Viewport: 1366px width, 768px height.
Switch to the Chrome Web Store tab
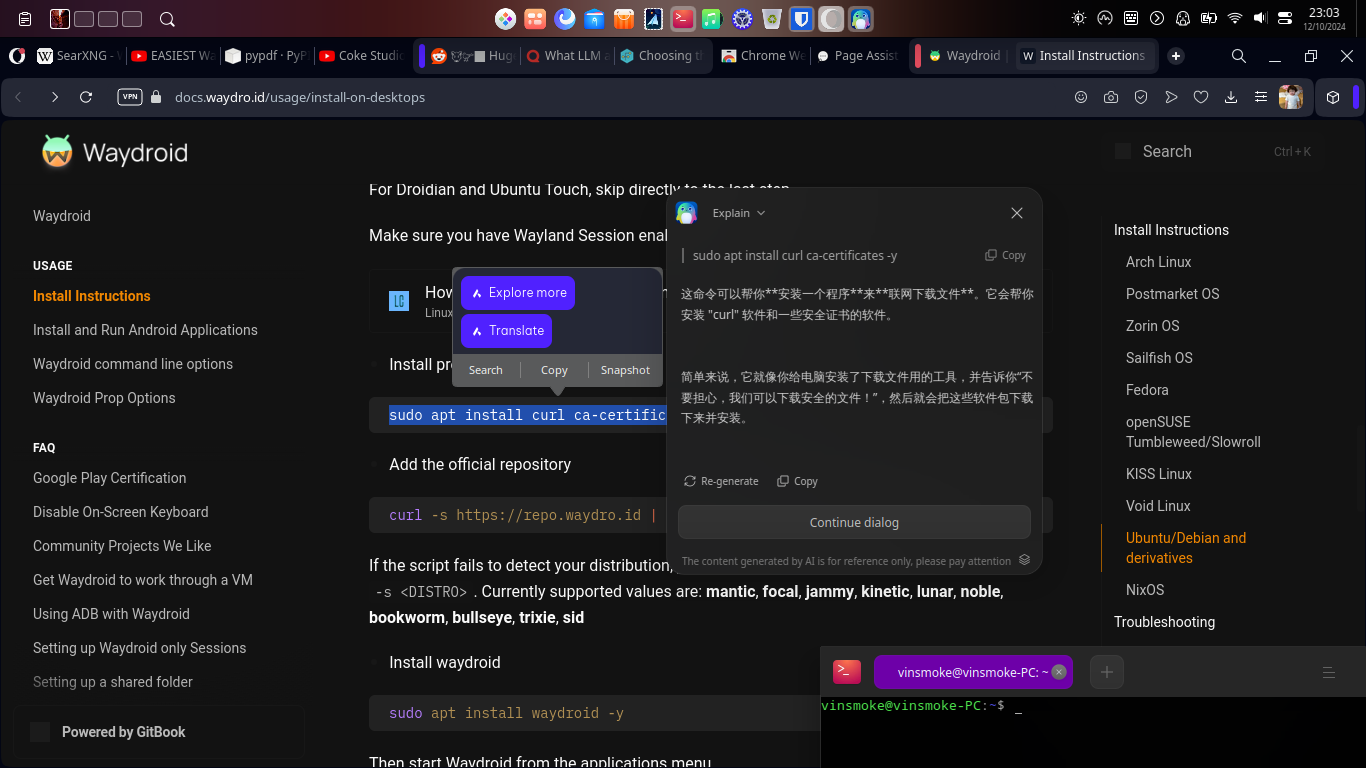[762, 56]
